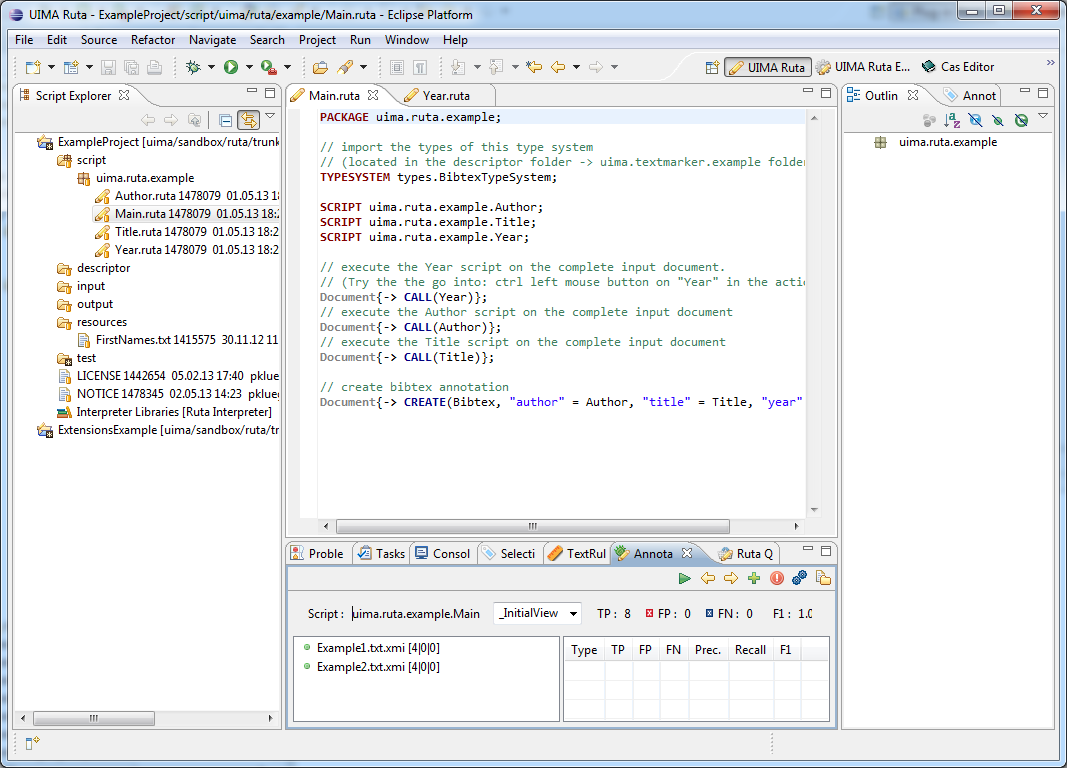Click Collapse All icon in Script Explorer
The width and height of the screenshot is (1067, 768).
225,120
